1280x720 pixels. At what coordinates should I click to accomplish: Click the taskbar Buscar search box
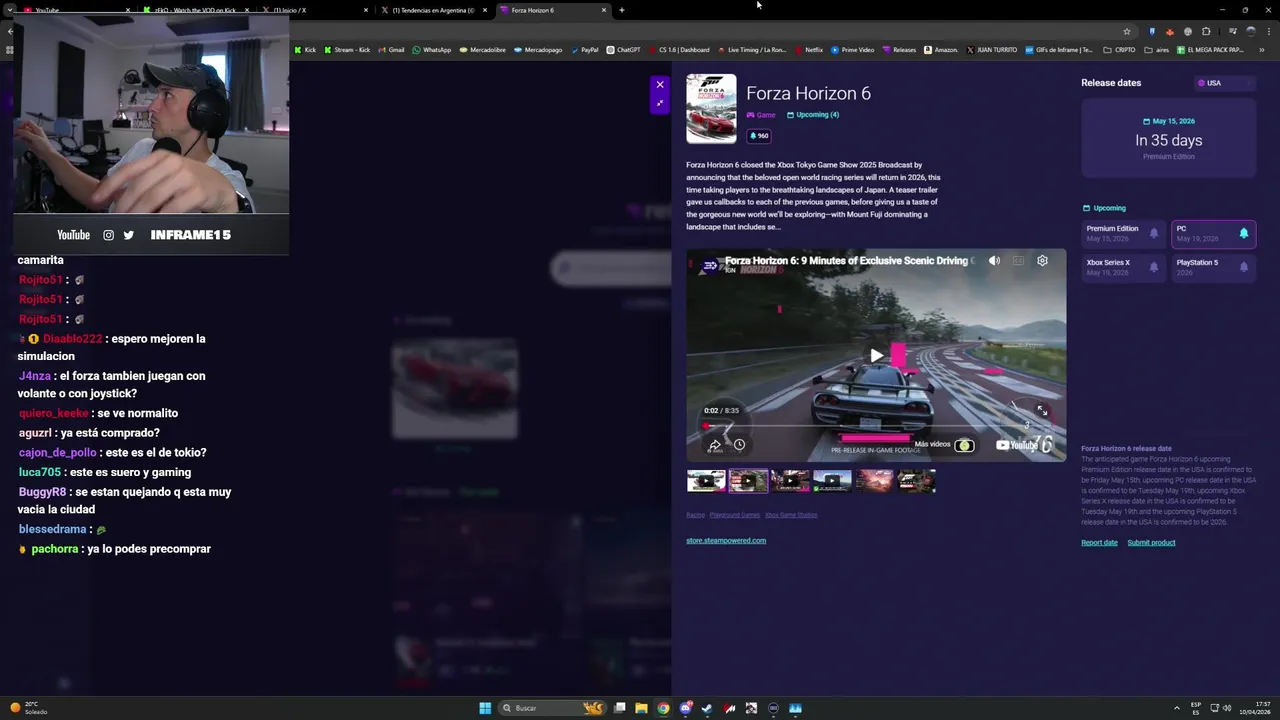click(x=553, y=708)
